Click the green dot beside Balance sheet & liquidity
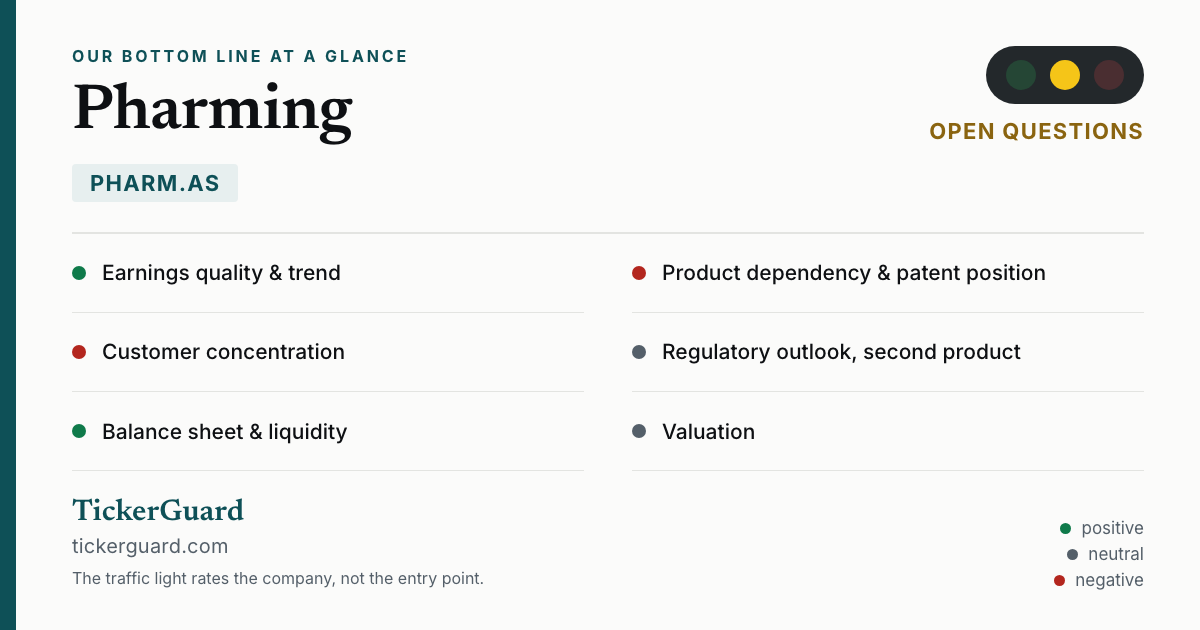 coord(79,432)
